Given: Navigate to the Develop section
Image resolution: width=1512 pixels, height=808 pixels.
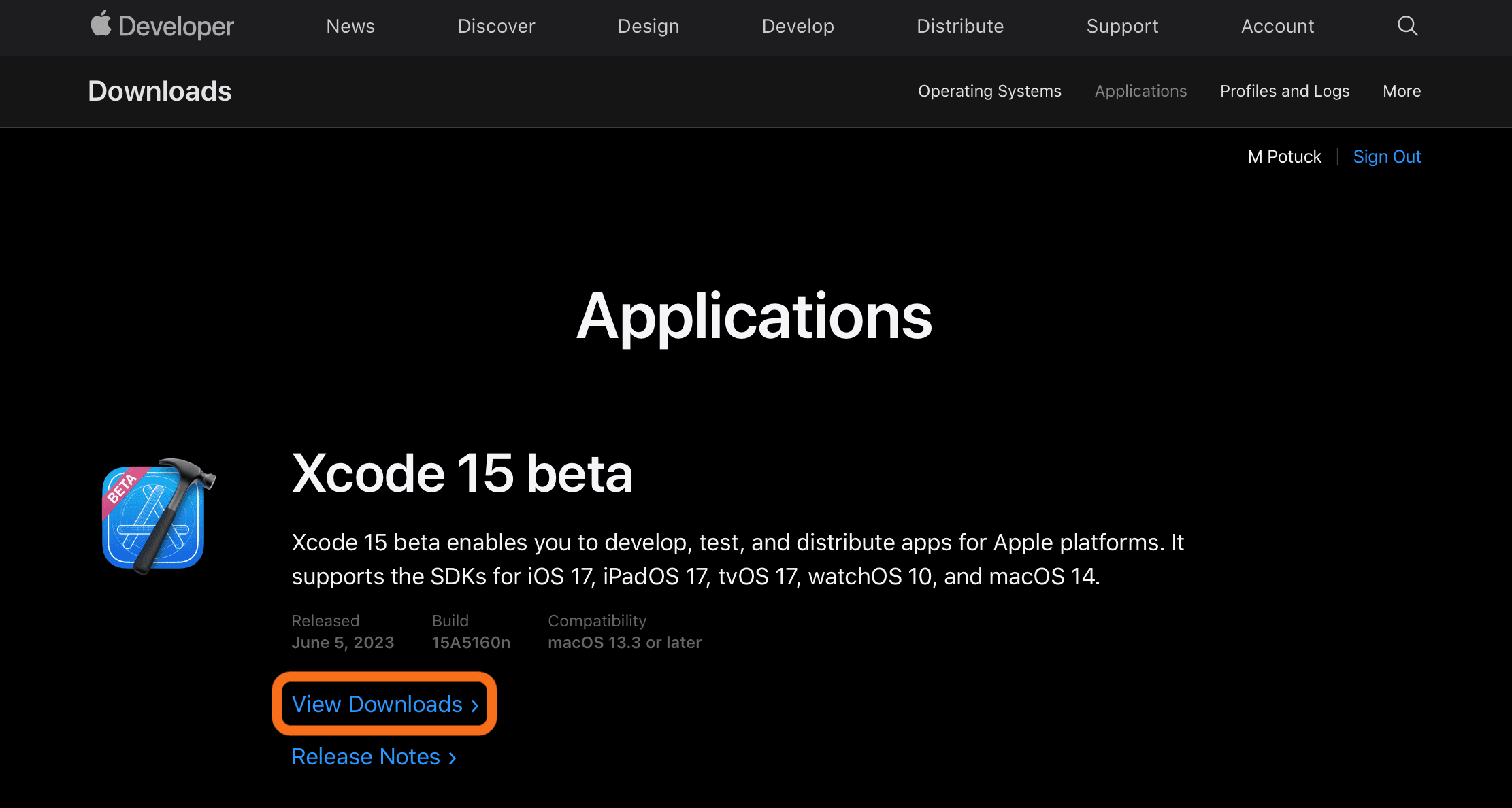Looking at the screenshot, I should [797, 25].
